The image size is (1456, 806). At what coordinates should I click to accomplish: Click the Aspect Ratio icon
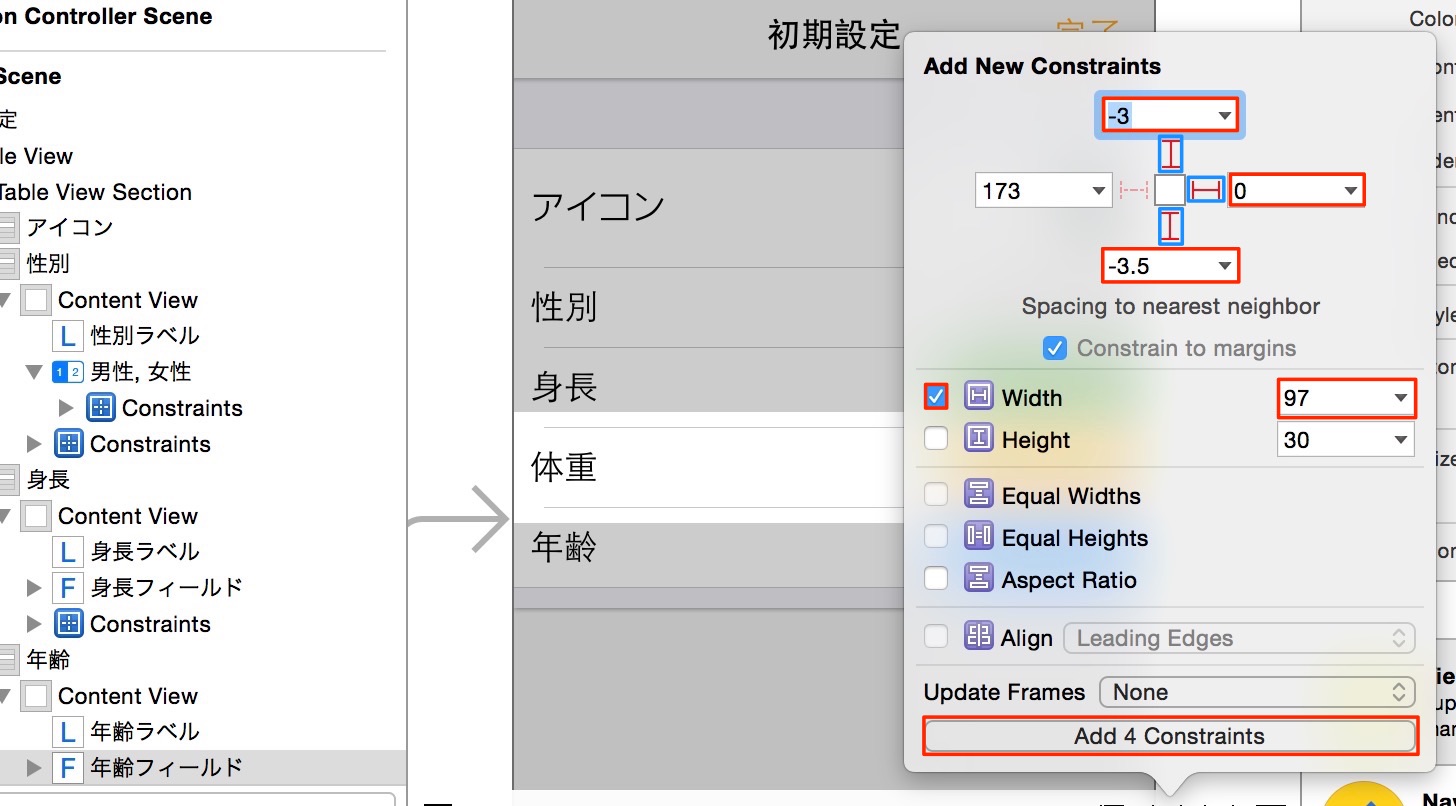tap(978, 579)
